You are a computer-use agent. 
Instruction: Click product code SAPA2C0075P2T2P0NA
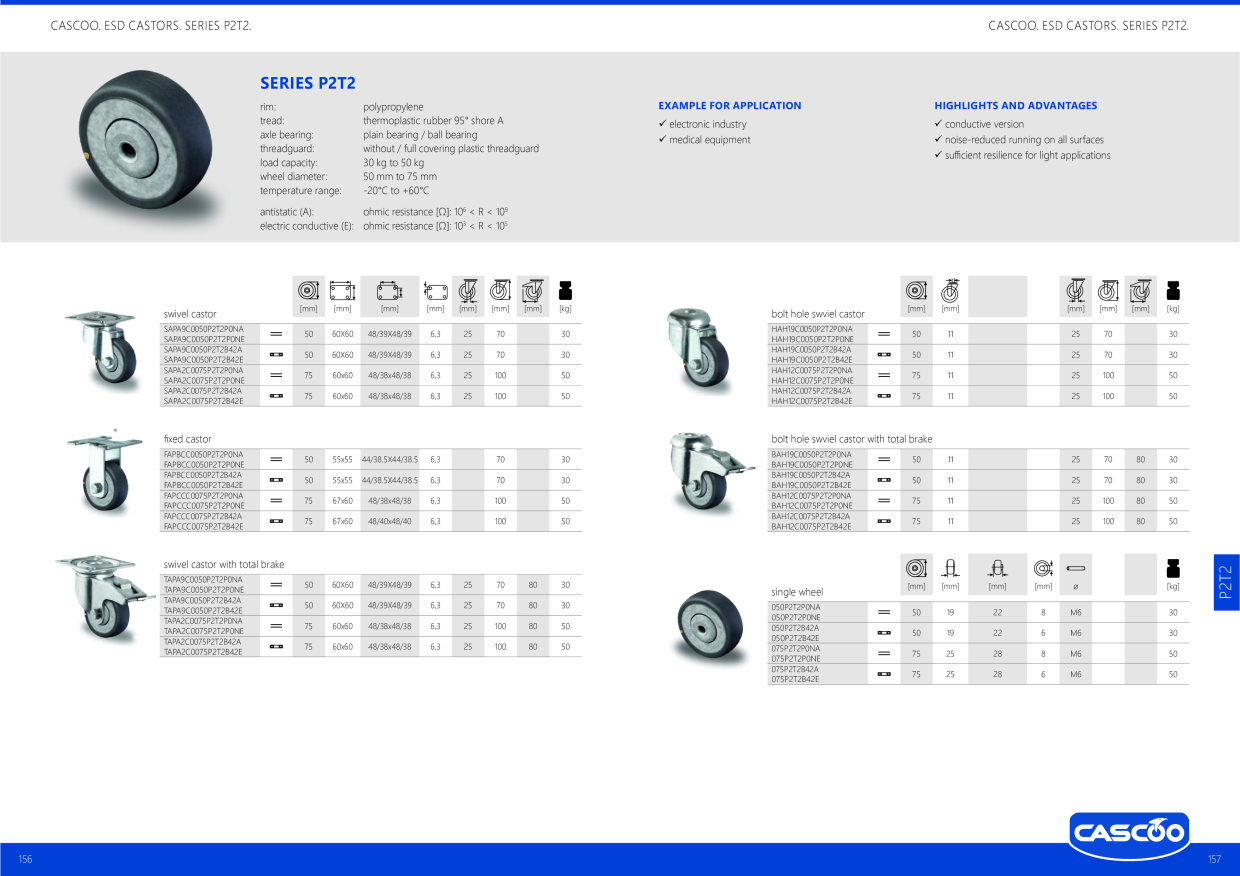203,370
